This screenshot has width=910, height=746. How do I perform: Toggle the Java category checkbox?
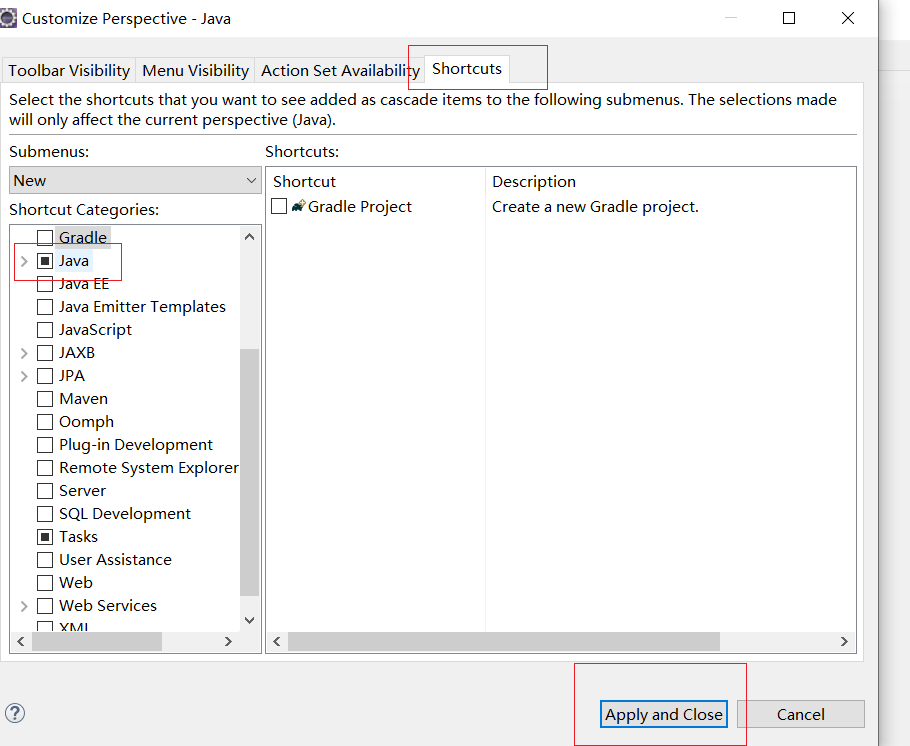coord(45,261)
